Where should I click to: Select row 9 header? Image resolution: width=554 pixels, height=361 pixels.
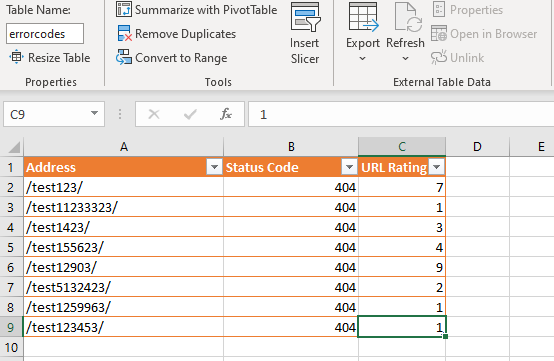click(x=11, y=327)
